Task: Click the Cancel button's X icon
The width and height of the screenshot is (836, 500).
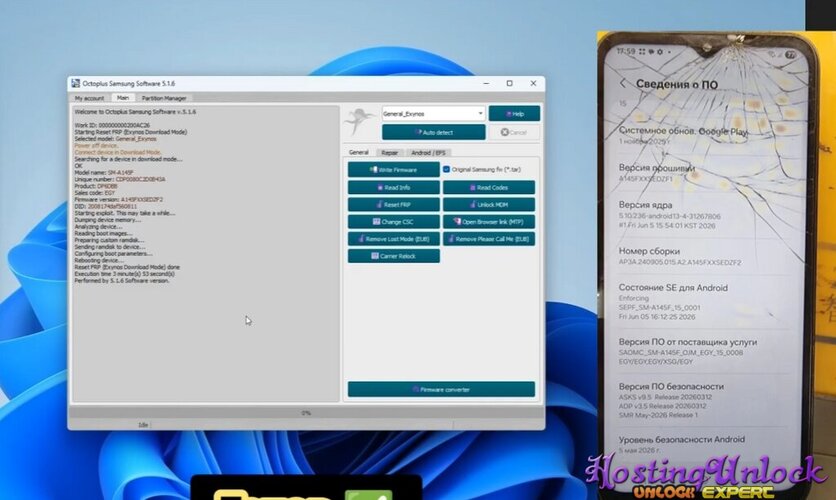Action: [x=504, y=132]
